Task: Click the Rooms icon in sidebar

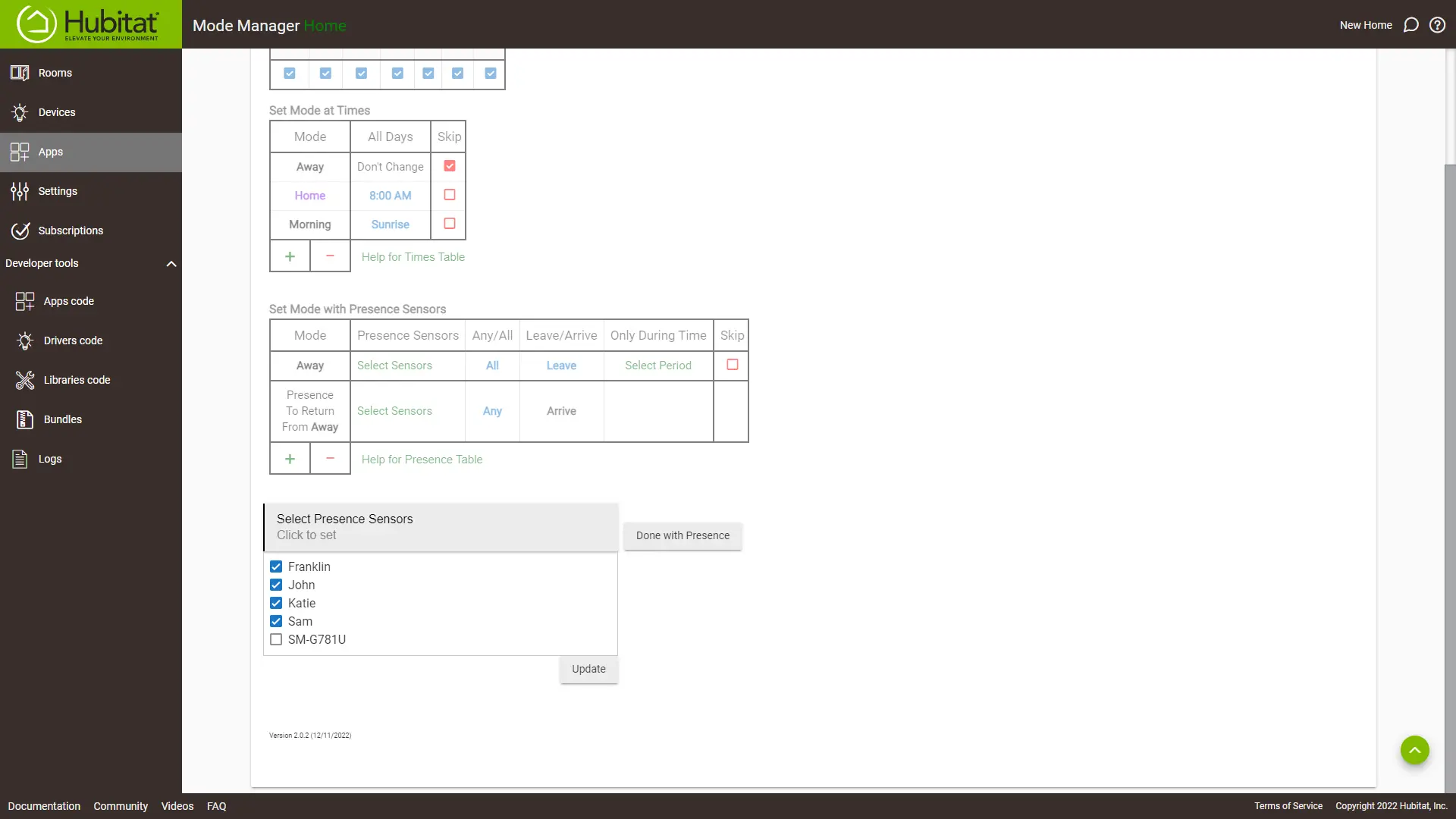Action: (20, 72)
